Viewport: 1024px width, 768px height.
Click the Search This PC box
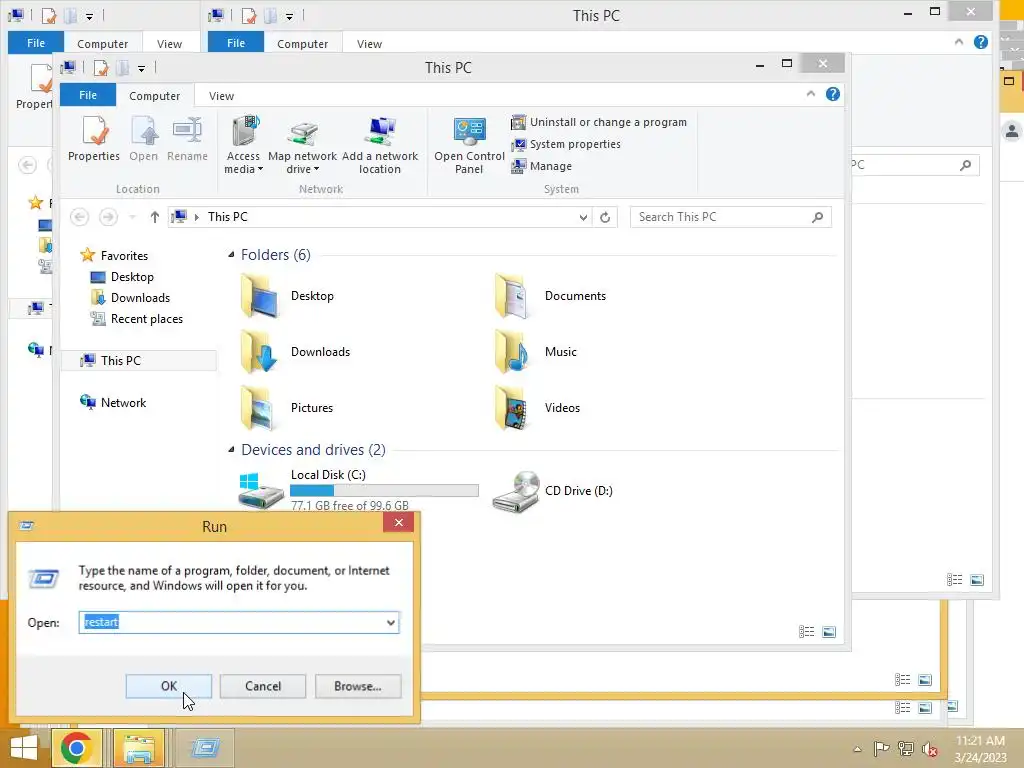click(x=730, y=217)
